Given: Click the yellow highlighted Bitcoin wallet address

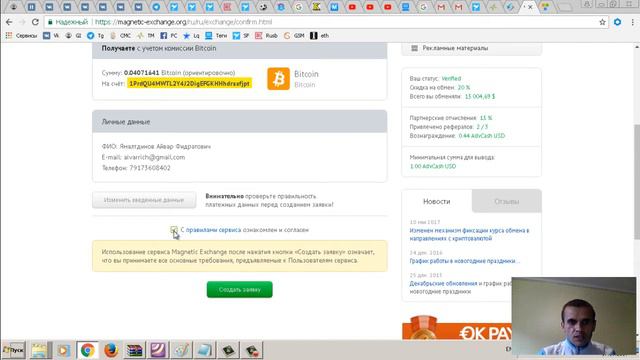Looking at the screenshot, I should (189, 83).
